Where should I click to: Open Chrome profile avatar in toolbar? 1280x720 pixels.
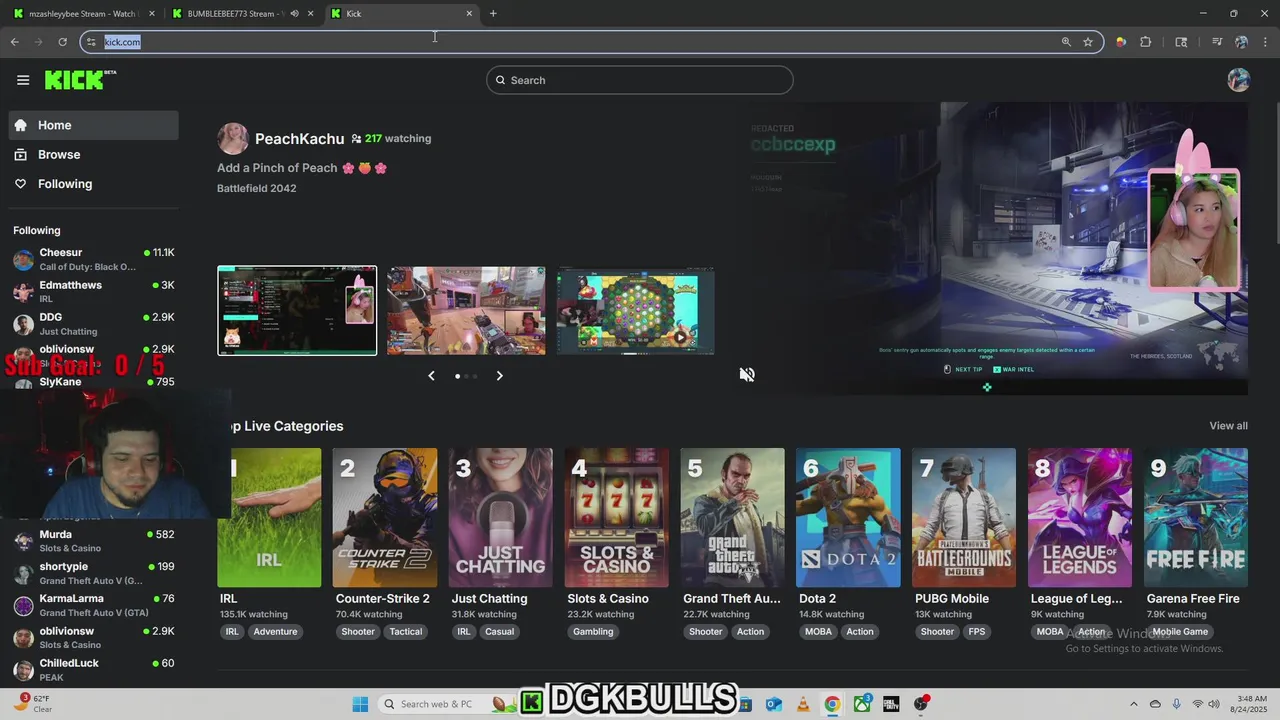coord(1241,42)
